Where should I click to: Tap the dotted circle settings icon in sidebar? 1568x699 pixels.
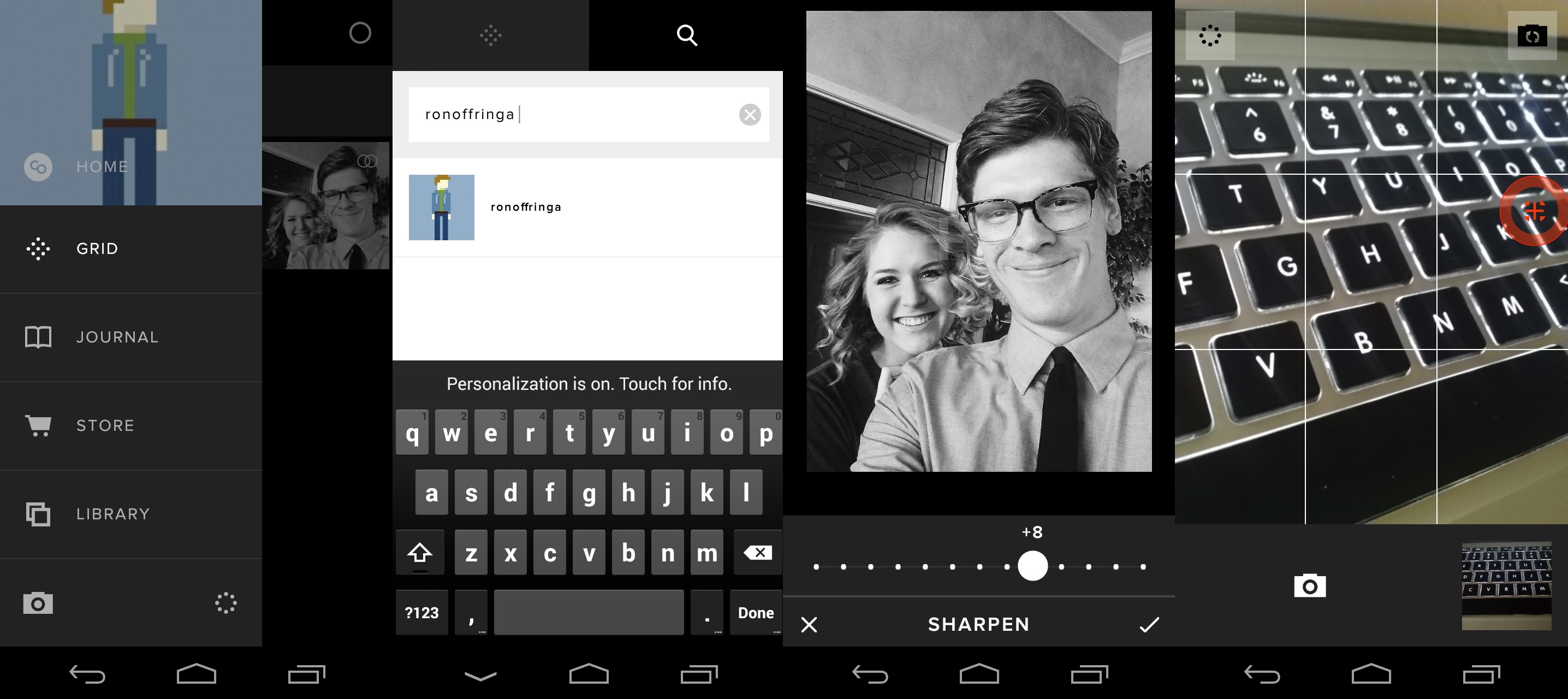click(x=226, y=603)
